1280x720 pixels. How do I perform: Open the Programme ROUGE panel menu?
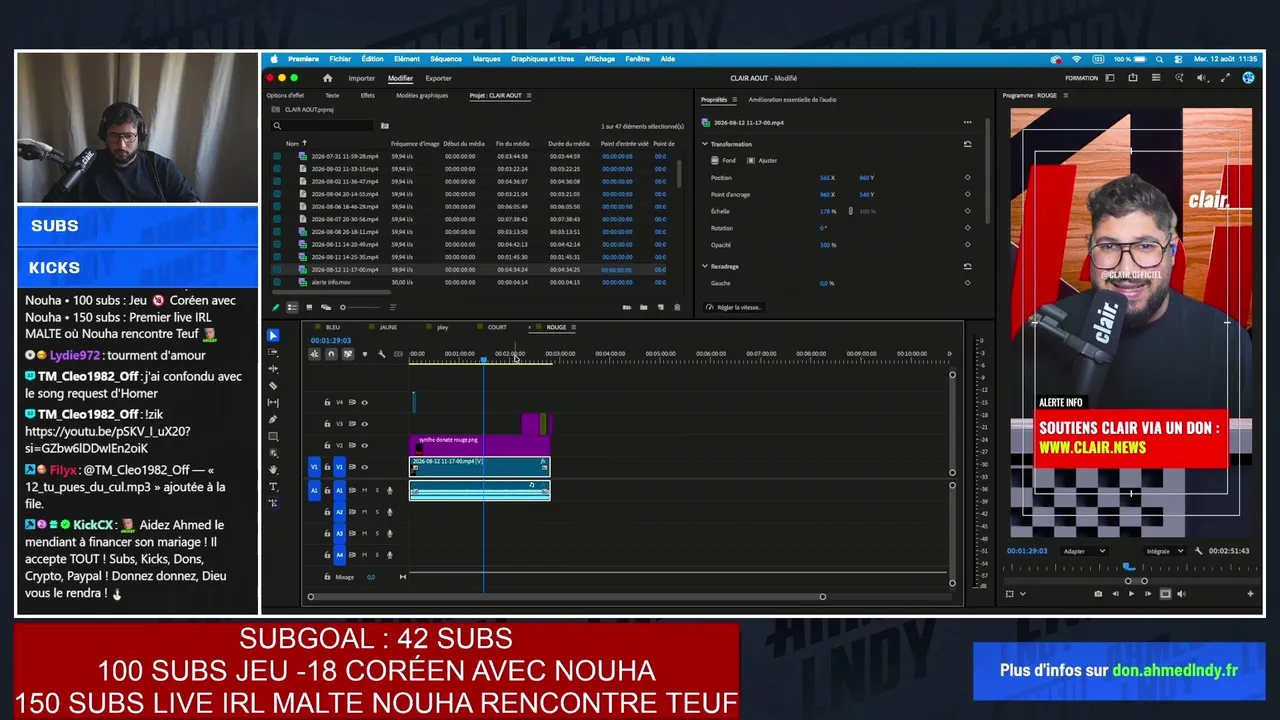tap(1065, 96)
